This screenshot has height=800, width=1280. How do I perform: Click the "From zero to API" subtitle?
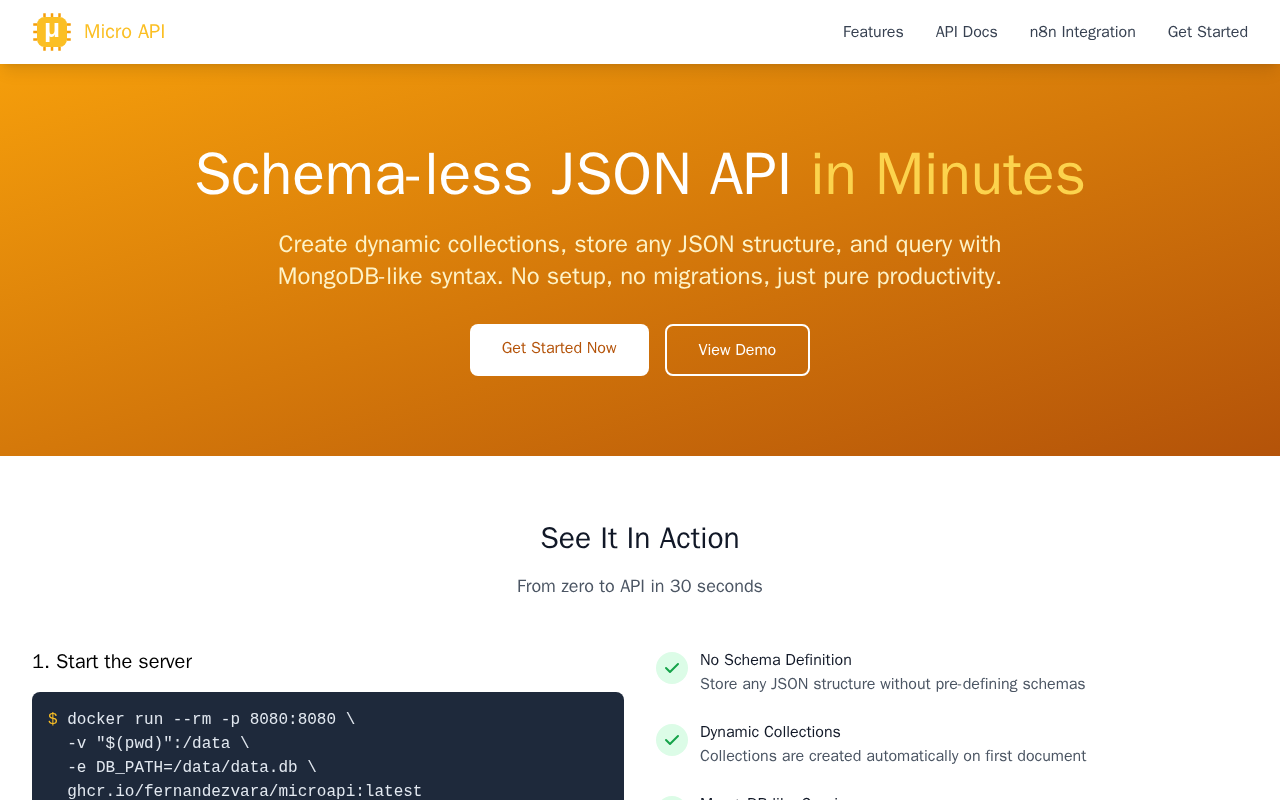pos(640,587)
